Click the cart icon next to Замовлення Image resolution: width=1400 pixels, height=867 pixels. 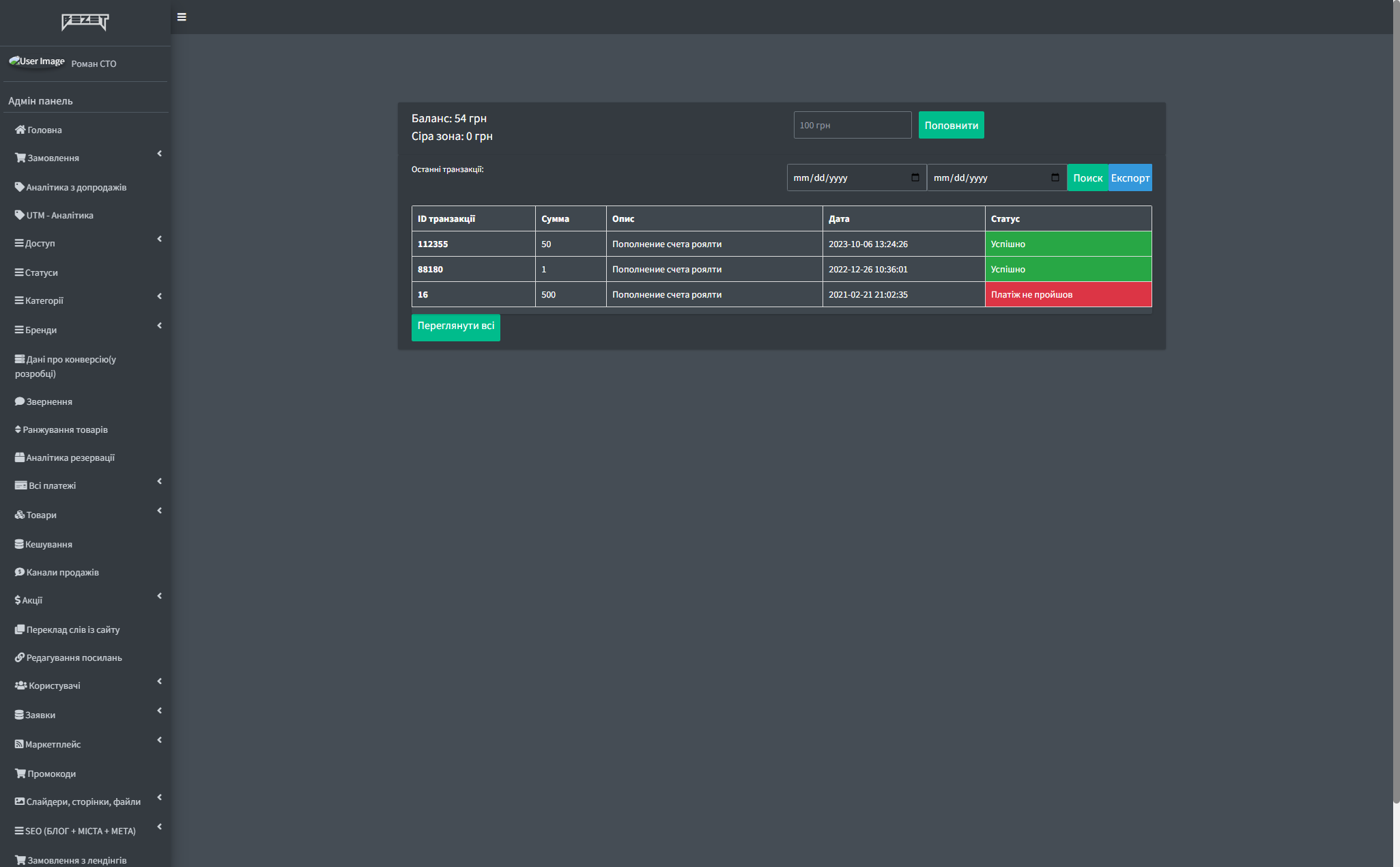20,158
